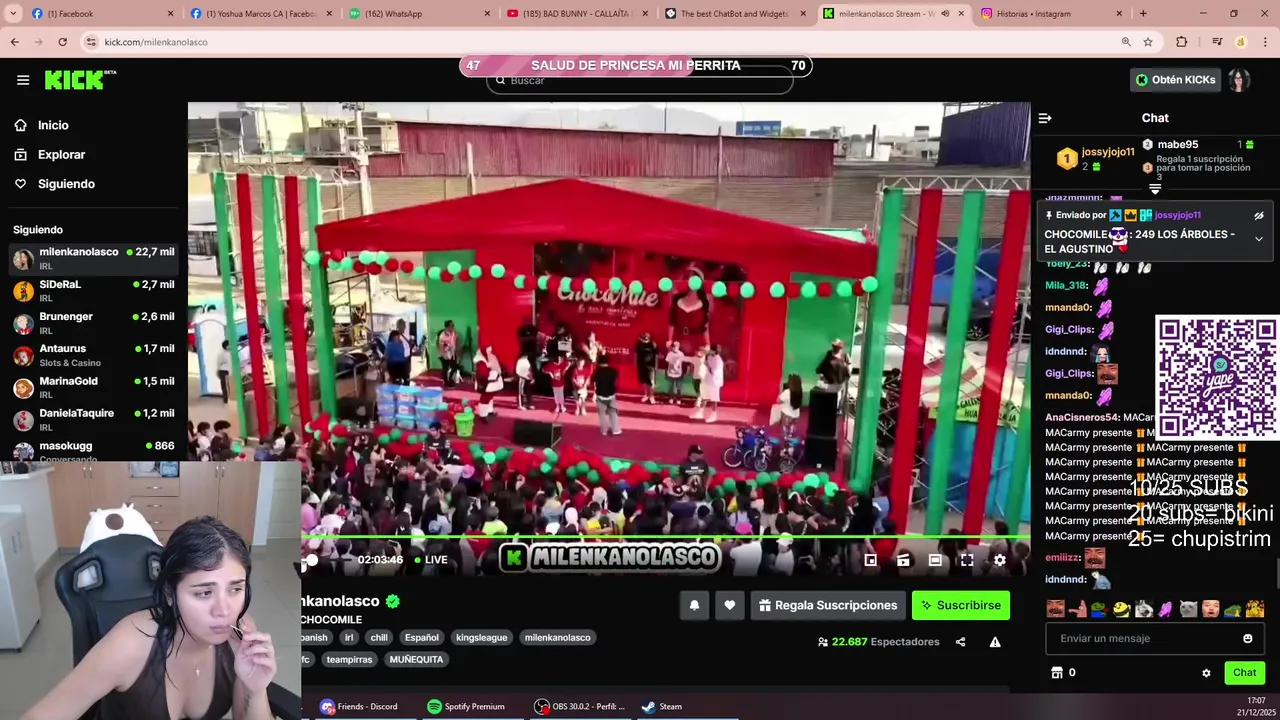Report stream with warning icon
Image resolution: width=1280 pixels, height=720 pixels.
click(x=995, y=642)
